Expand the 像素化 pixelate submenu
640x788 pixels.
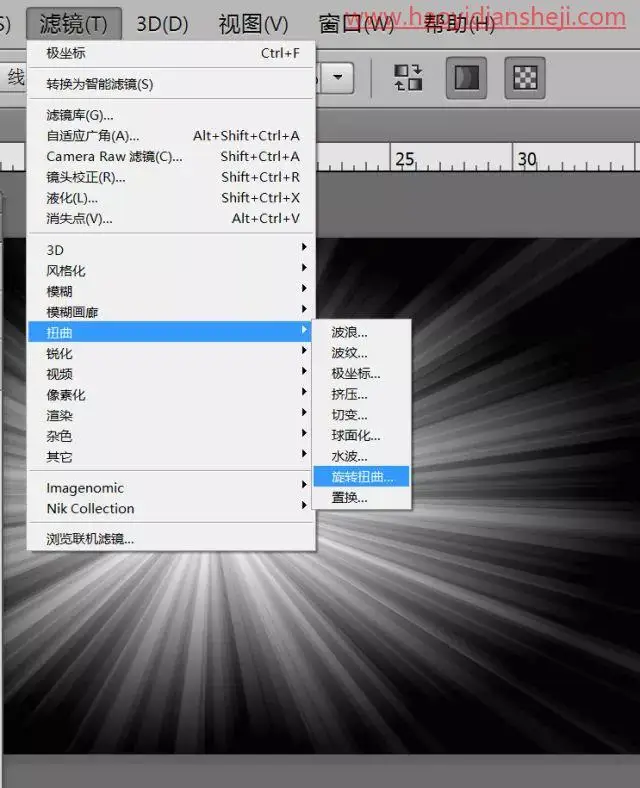[172, 395]
